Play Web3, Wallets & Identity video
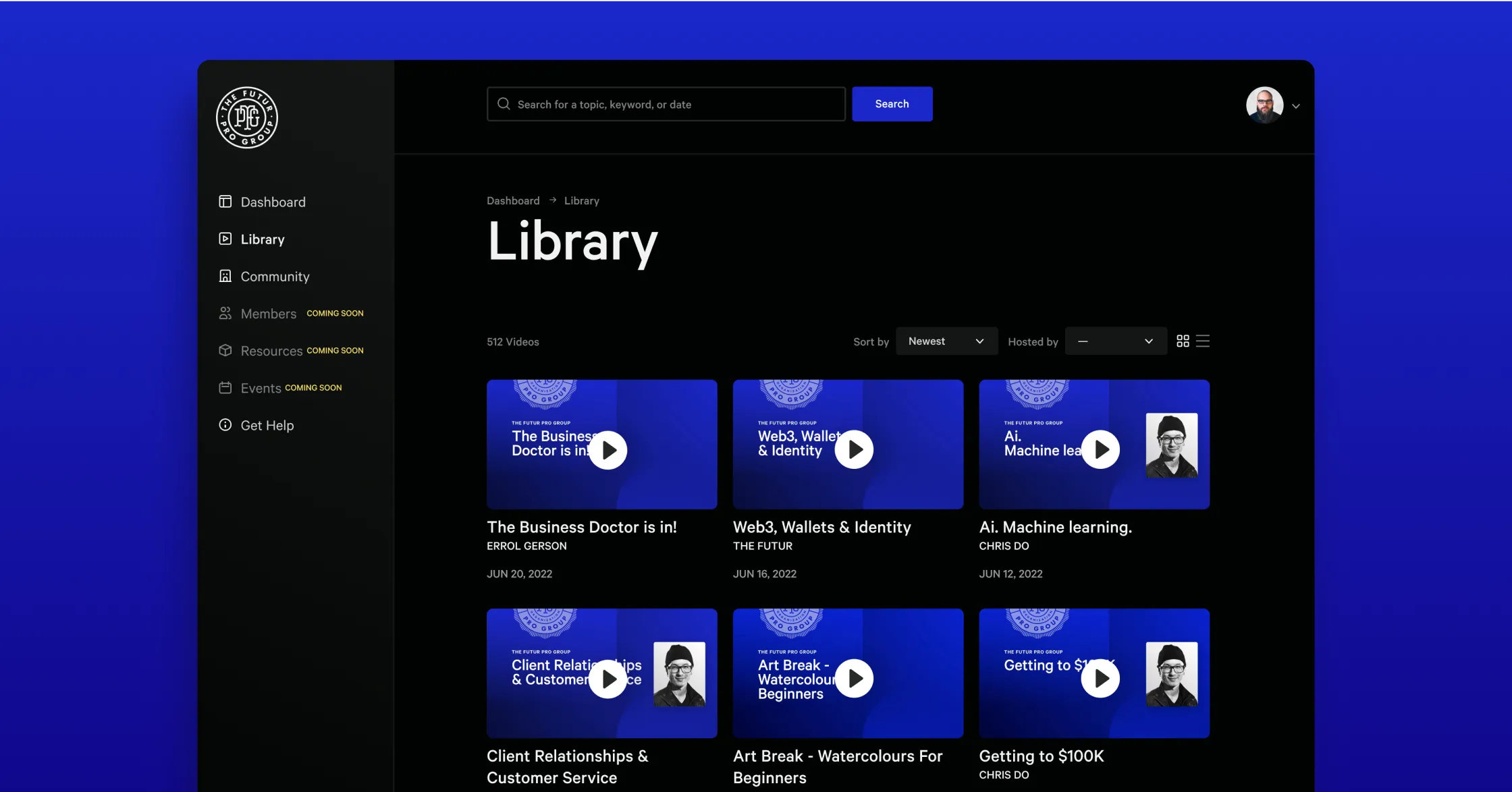Viewport: 1512px width, 792px height. tap(854, 450)
